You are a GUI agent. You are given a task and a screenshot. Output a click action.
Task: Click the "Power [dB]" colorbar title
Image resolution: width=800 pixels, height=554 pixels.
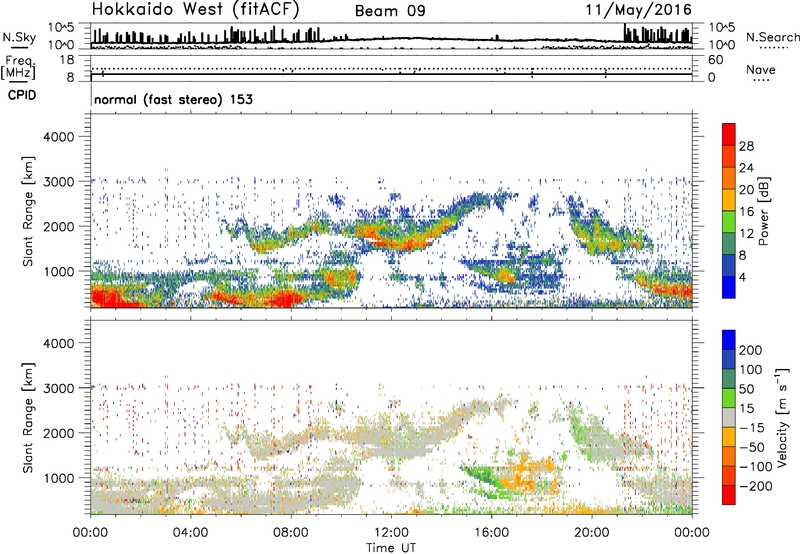763,211
